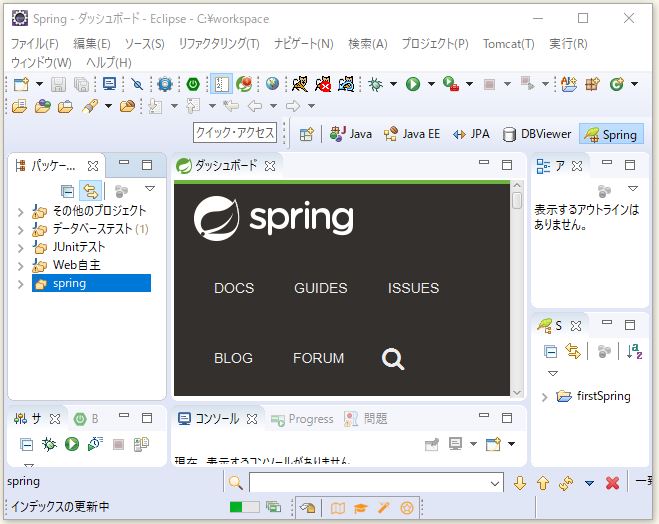Viewport: 659px width, 524px height.
Task: Switch to the Progress tab
Action: click(x=302, y=419)
